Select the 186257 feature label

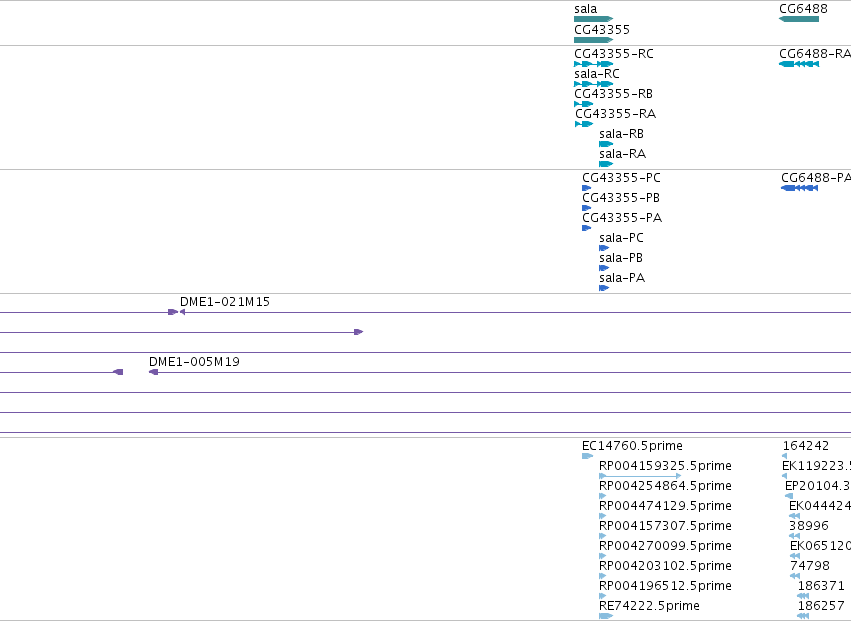click(821, 607)
